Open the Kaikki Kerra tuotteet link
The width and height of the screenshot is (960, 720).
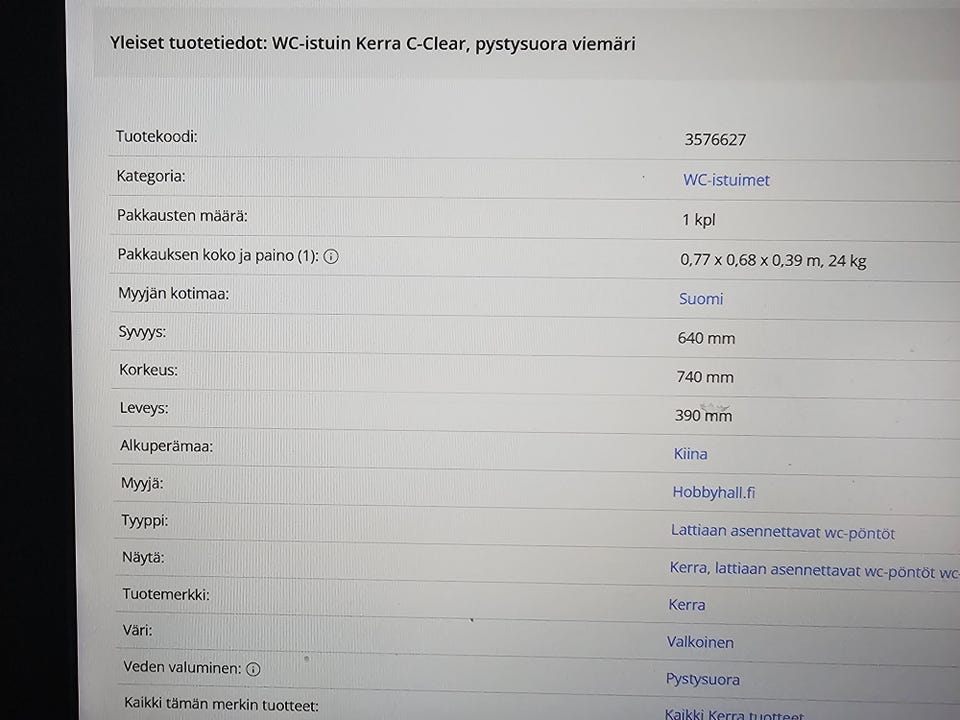[734, 714]
